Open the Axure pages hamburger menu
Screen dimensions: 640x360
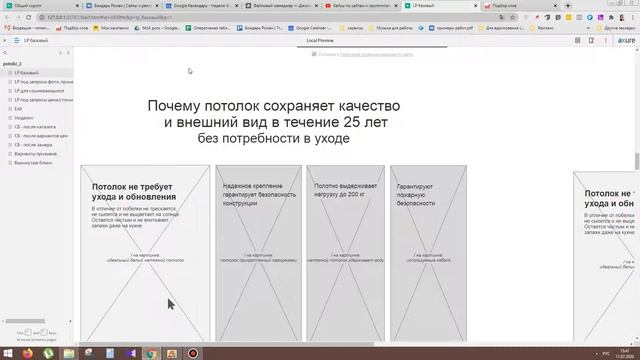(17, 40)
